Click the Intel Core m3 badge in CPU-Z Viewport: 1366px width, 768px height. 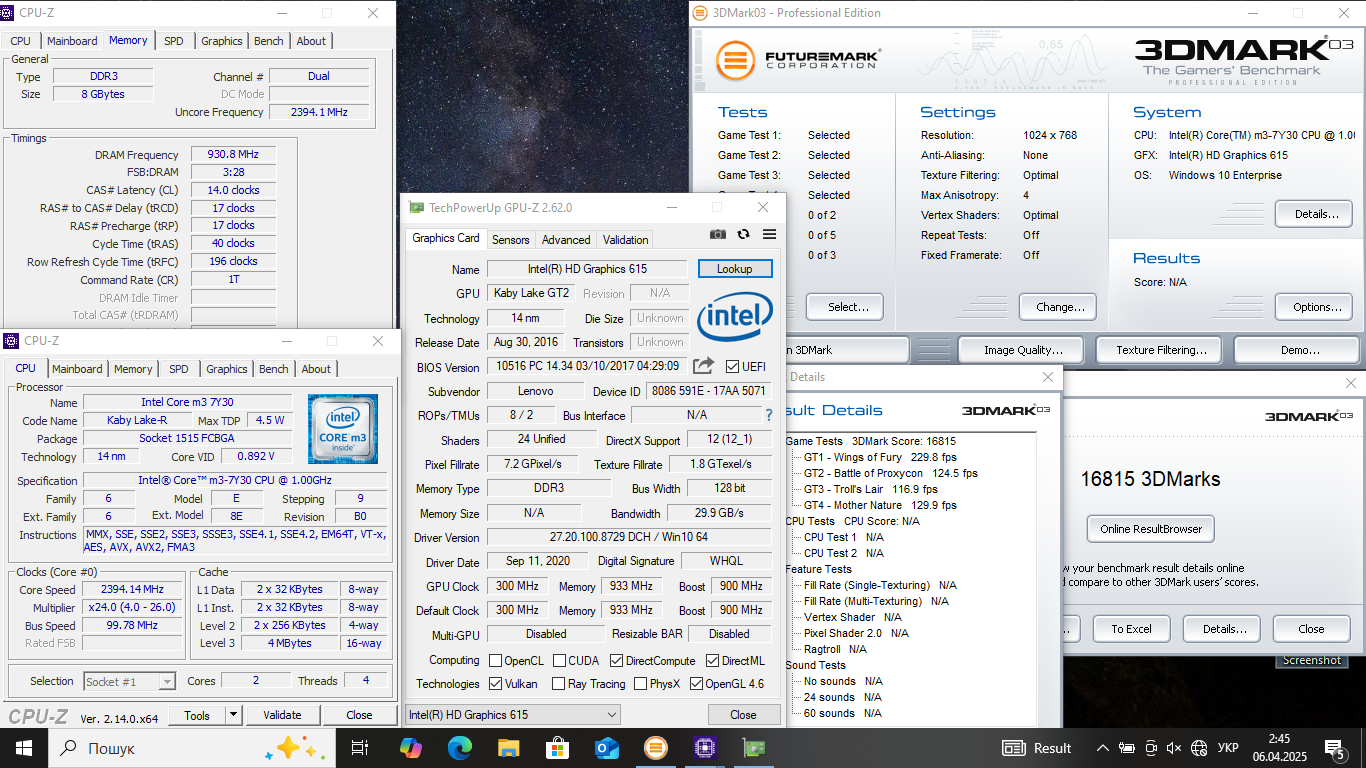(343, 428)
